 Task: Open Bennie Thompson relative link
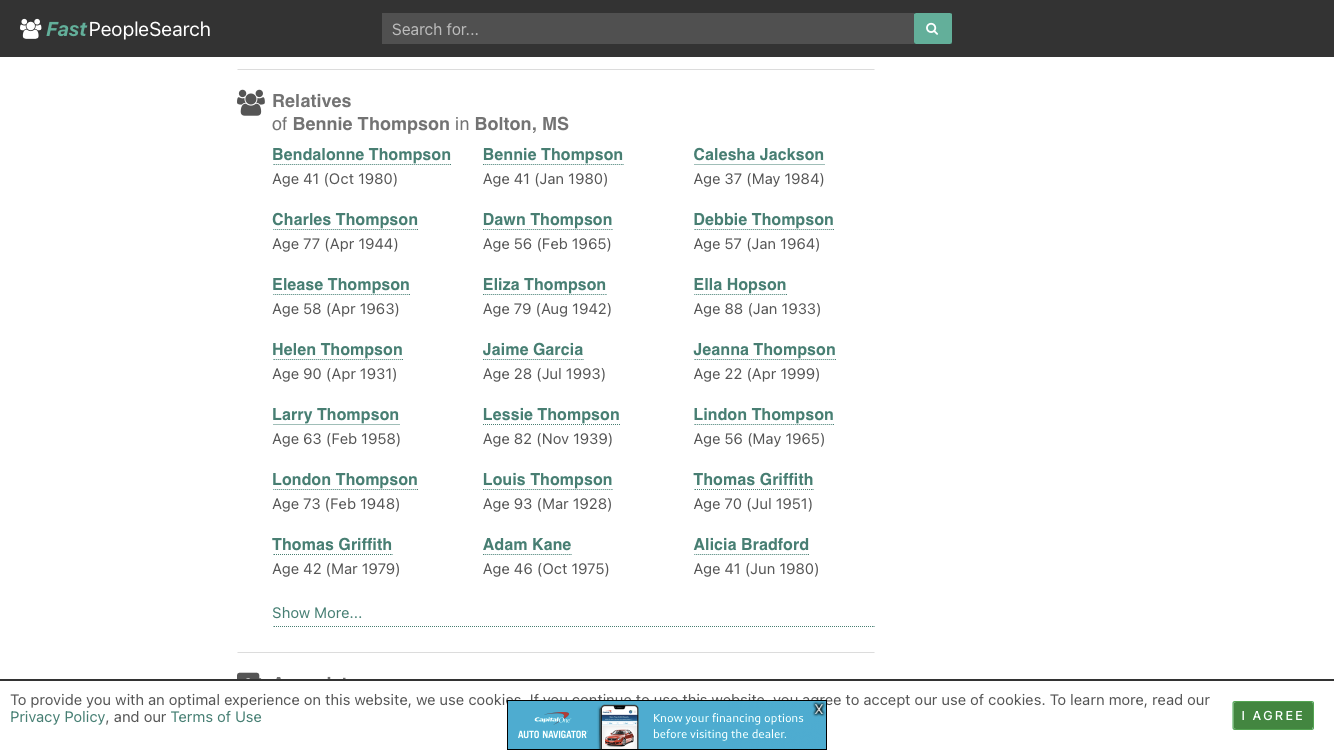click(x=553, y=155)
